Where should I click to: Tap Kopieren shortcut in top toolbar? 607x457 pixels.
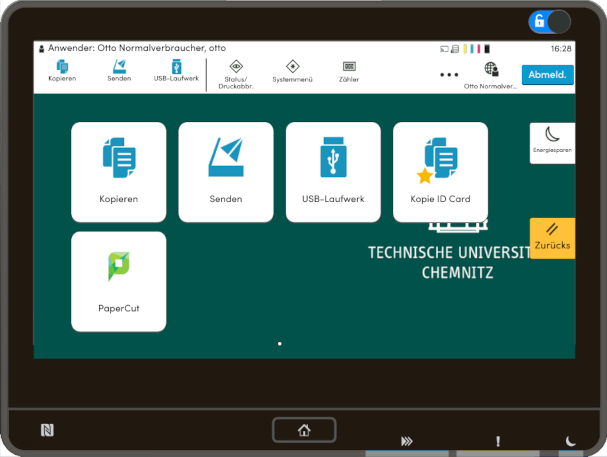[x=62, y=71]
